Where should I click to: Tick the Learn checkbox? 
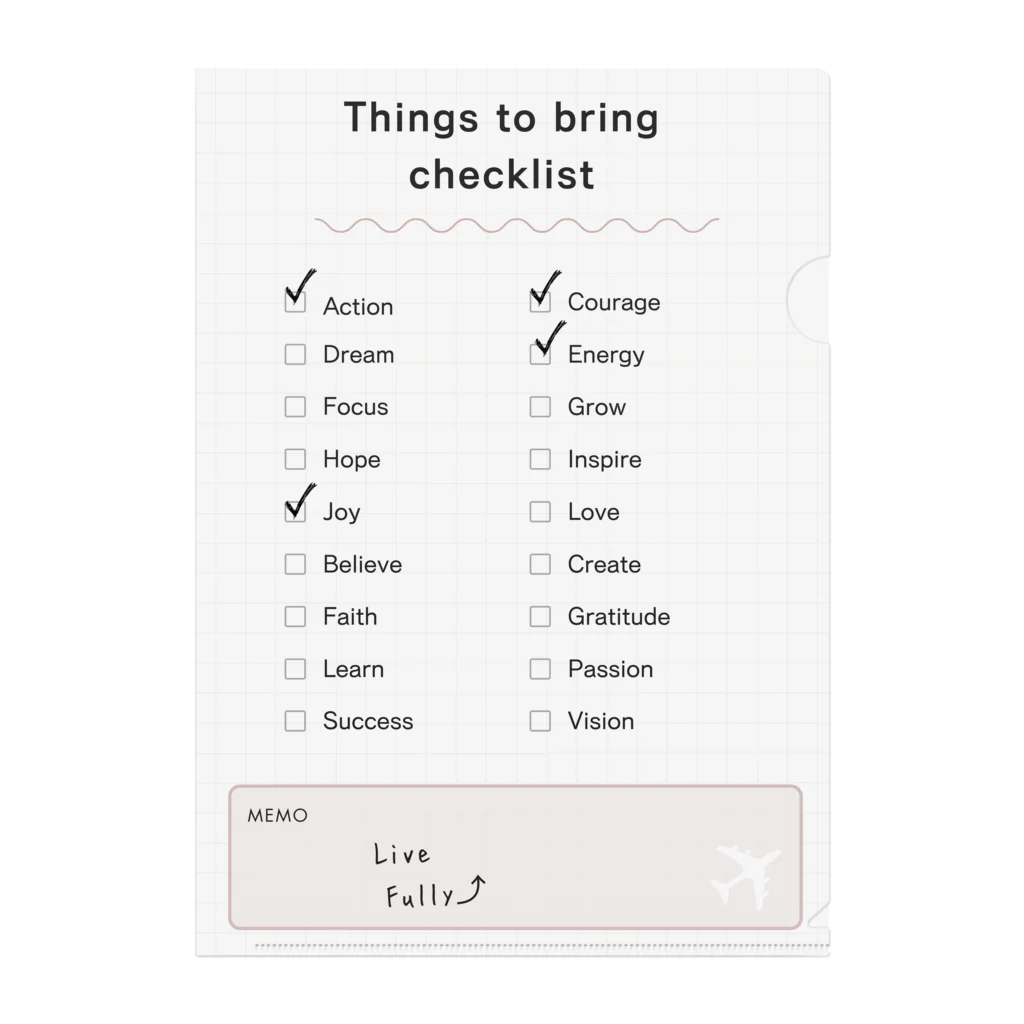tap(295, 669)
